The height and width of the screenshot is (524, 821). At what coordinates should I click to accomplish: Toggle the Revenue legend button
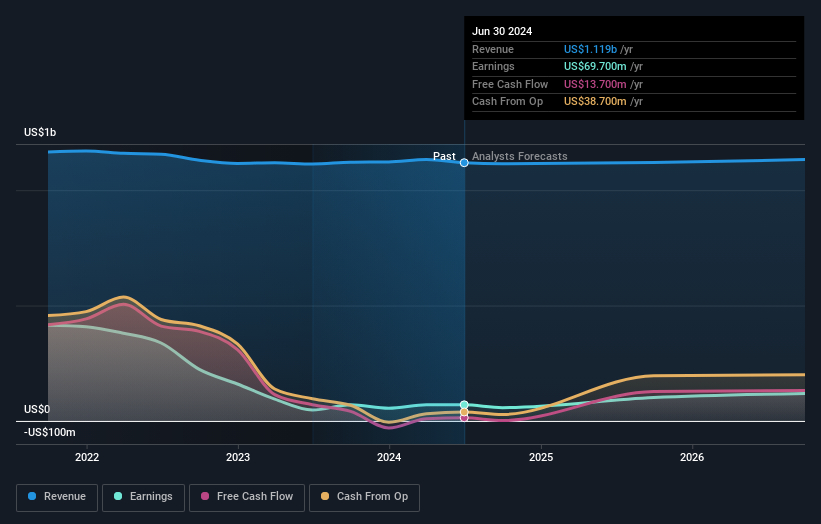pyautogui.click(x=57, y=497)
